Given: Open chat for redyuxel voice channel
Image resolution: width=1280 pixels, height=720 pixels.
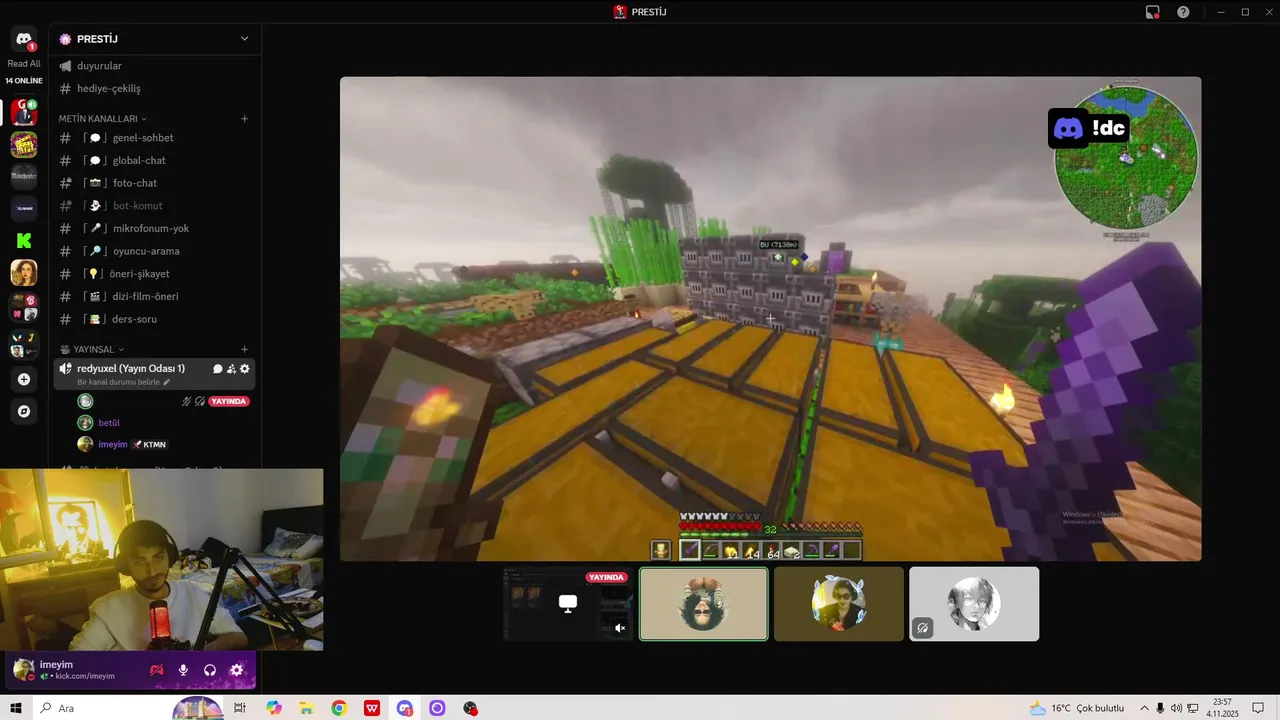Looking at the screenshot, I should tap(217, 369).
